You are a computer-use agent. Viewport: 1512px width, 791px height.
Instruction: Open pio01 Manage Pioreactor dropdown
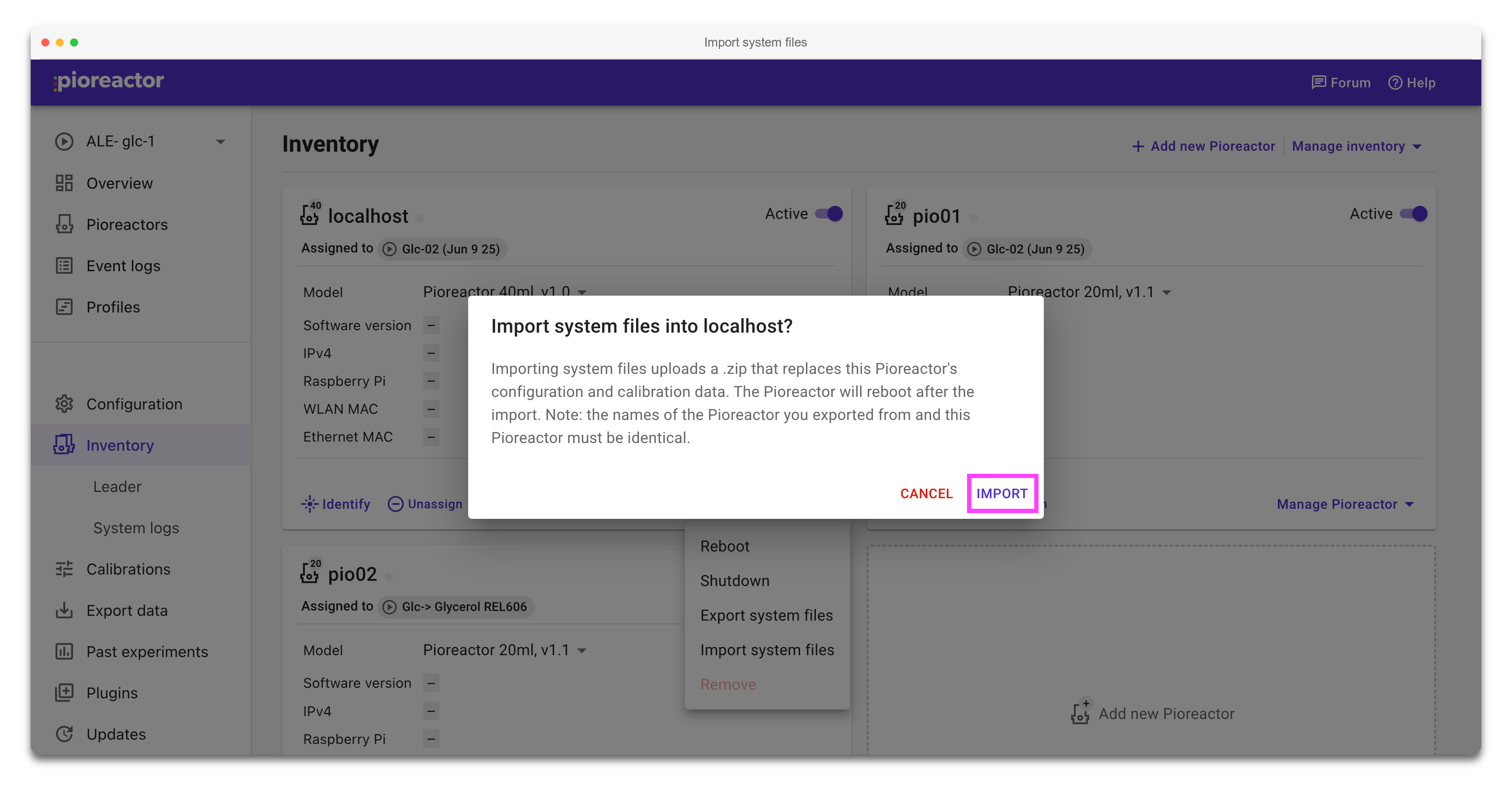[1345, 504]
